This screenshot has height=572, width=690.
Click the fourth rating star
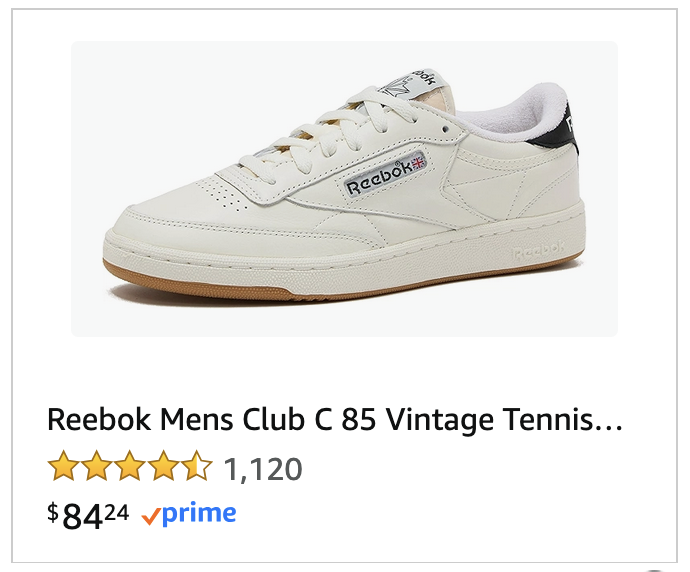(164, 467)
